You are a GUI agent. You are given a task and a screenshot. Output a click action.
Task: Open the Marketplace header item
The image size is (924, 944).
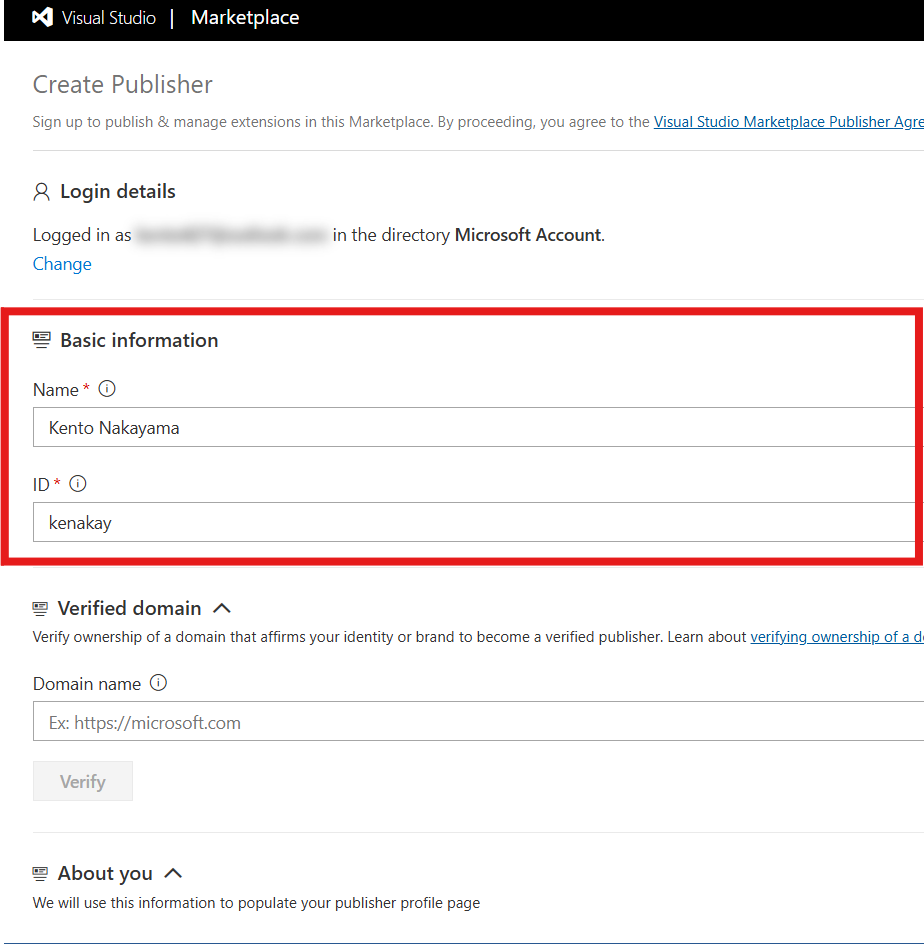(x=245, y=18)
